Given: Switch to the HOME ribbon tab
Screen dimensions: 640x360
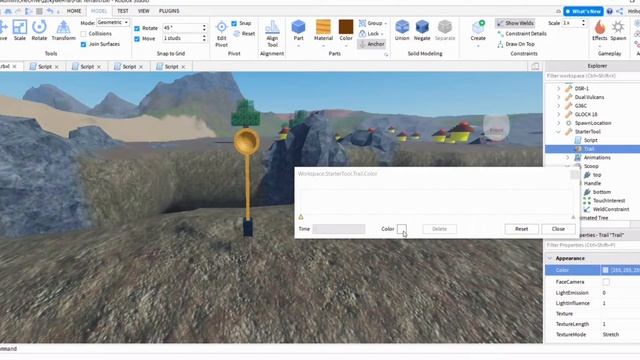Looking at the screenshot, I should (x=74, y=11).
